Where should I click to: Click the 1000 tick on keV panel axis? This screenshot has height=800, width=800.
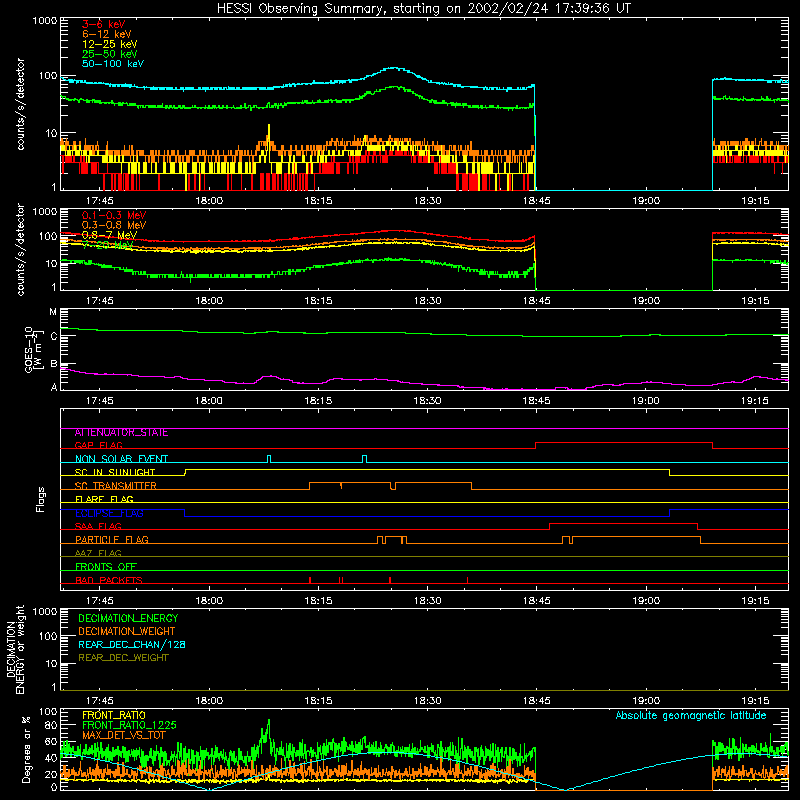[45, 21]
